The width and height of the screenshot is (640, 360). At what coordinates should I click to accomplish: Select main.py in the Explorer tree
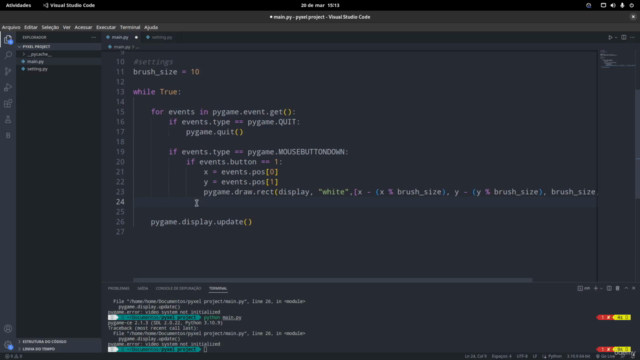click(59, 62)
